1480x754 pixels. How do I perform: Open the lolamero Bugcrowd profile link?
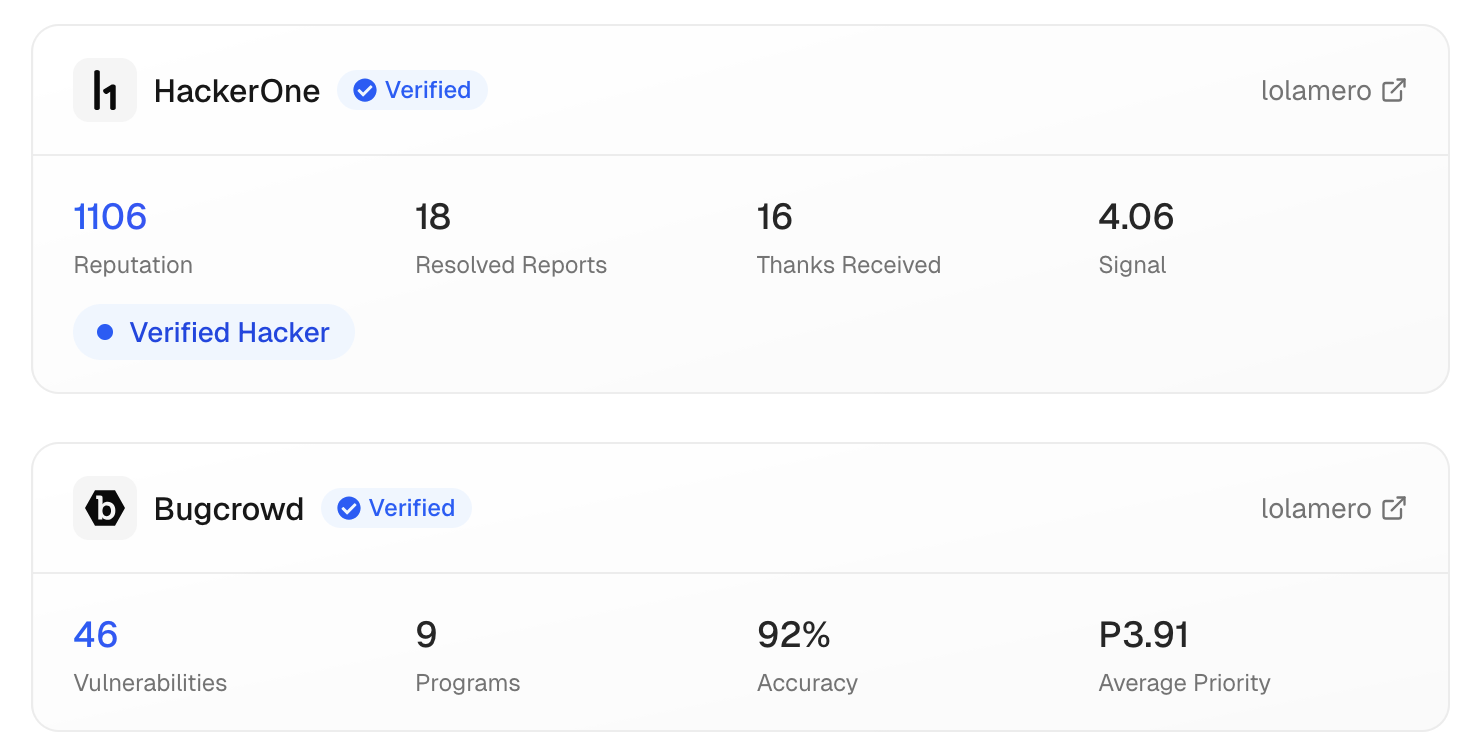click(1316, 509)
